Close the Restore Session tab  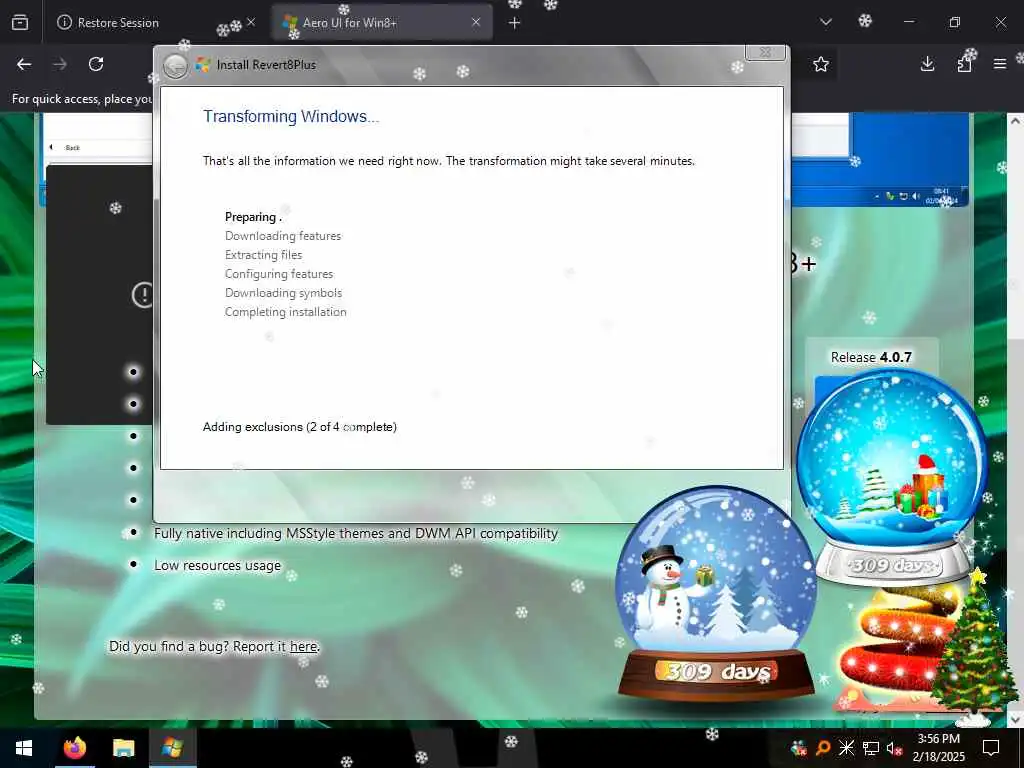(251, 22)
